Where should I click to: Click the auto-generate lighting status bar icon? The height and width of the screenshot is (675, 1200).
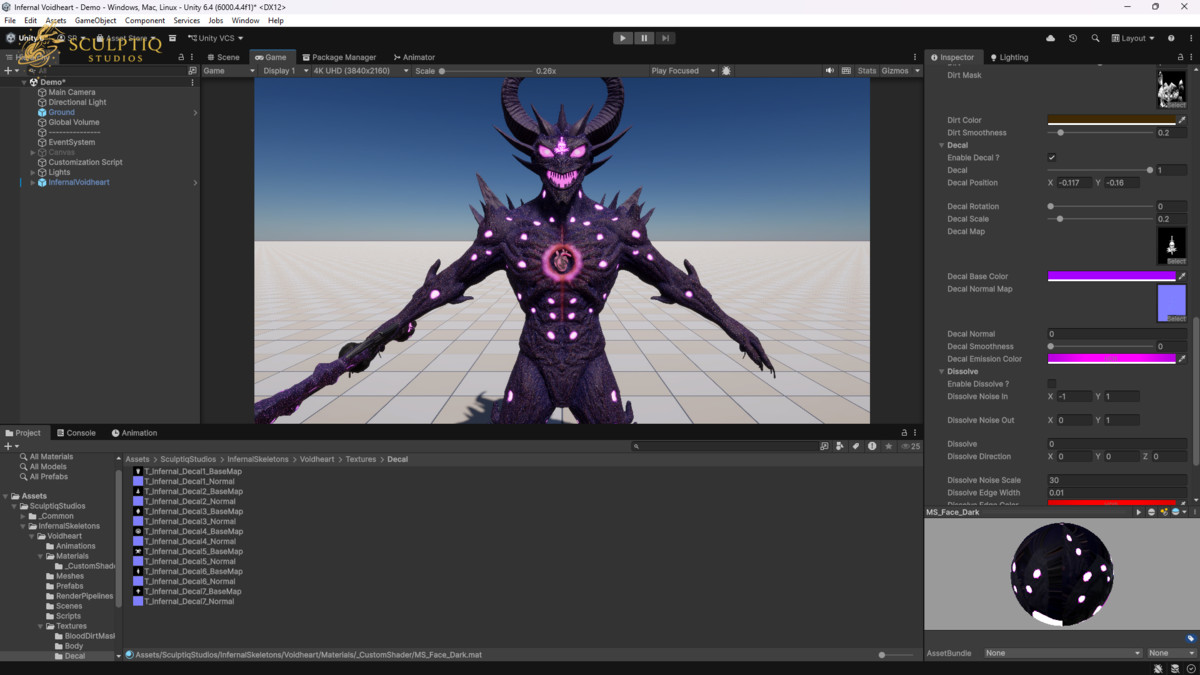(1175, 668)
